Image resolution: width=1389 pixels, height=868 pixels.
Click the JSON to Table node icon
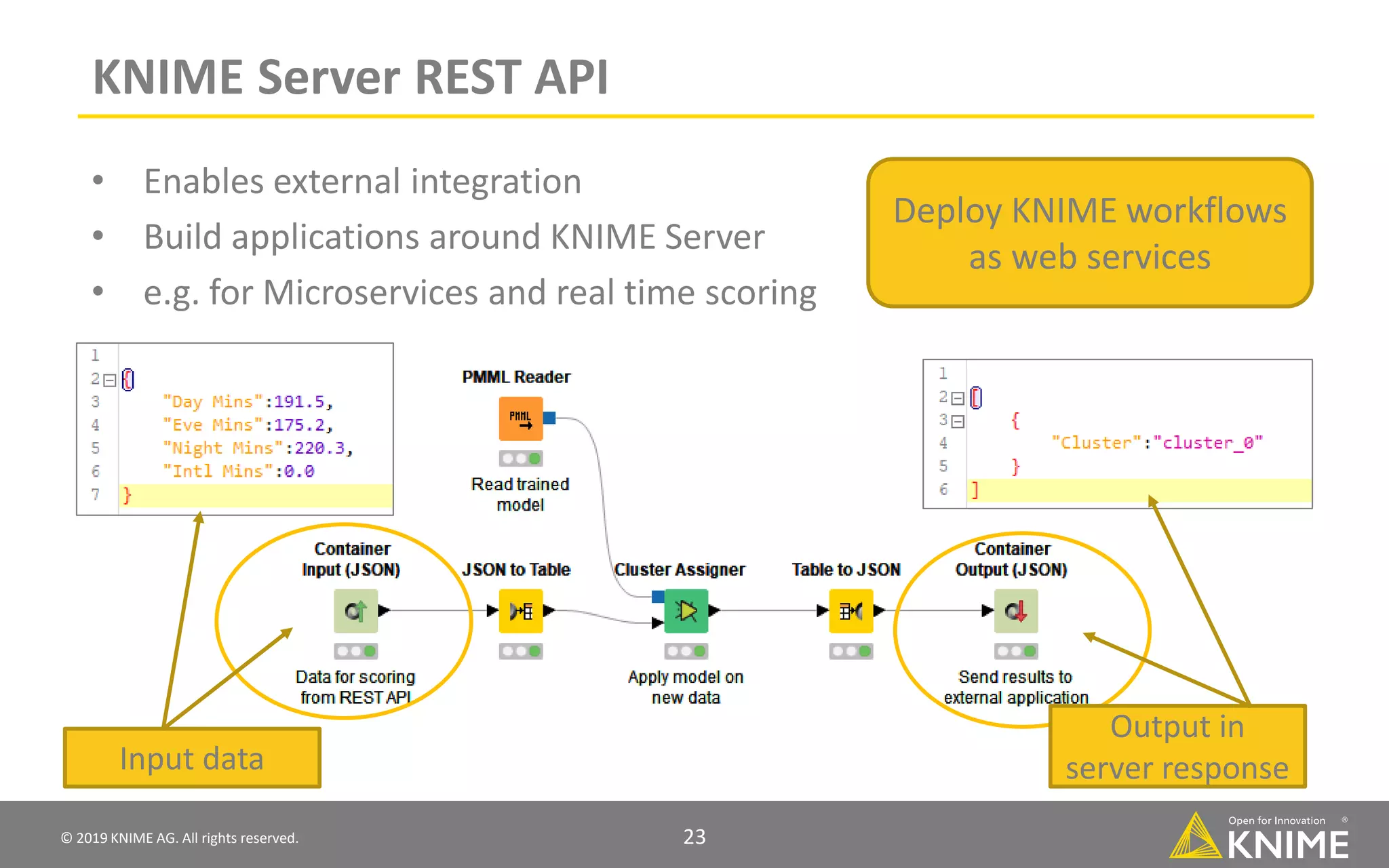tap(521, 611)
